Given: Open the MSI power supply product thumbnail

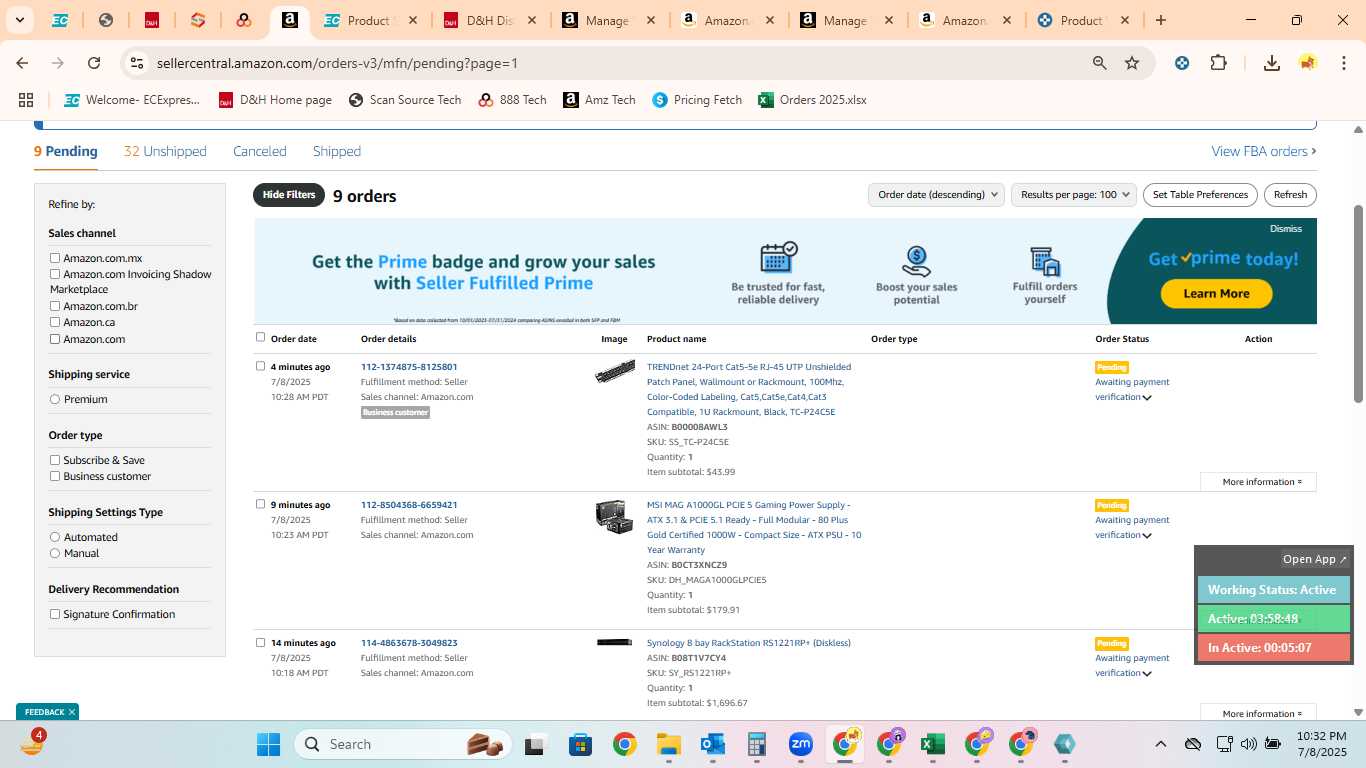Looking at the screenshot, I should click(x=614, y=517).
